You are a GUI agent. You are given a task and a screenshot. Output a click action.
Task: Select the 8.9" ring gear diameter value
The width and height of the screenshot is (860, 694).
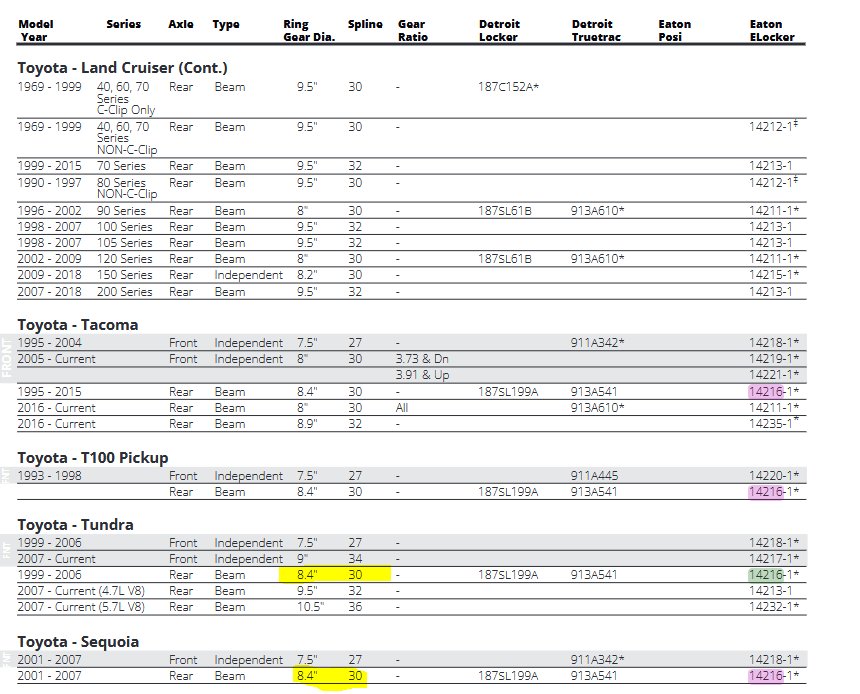point(307,424)
